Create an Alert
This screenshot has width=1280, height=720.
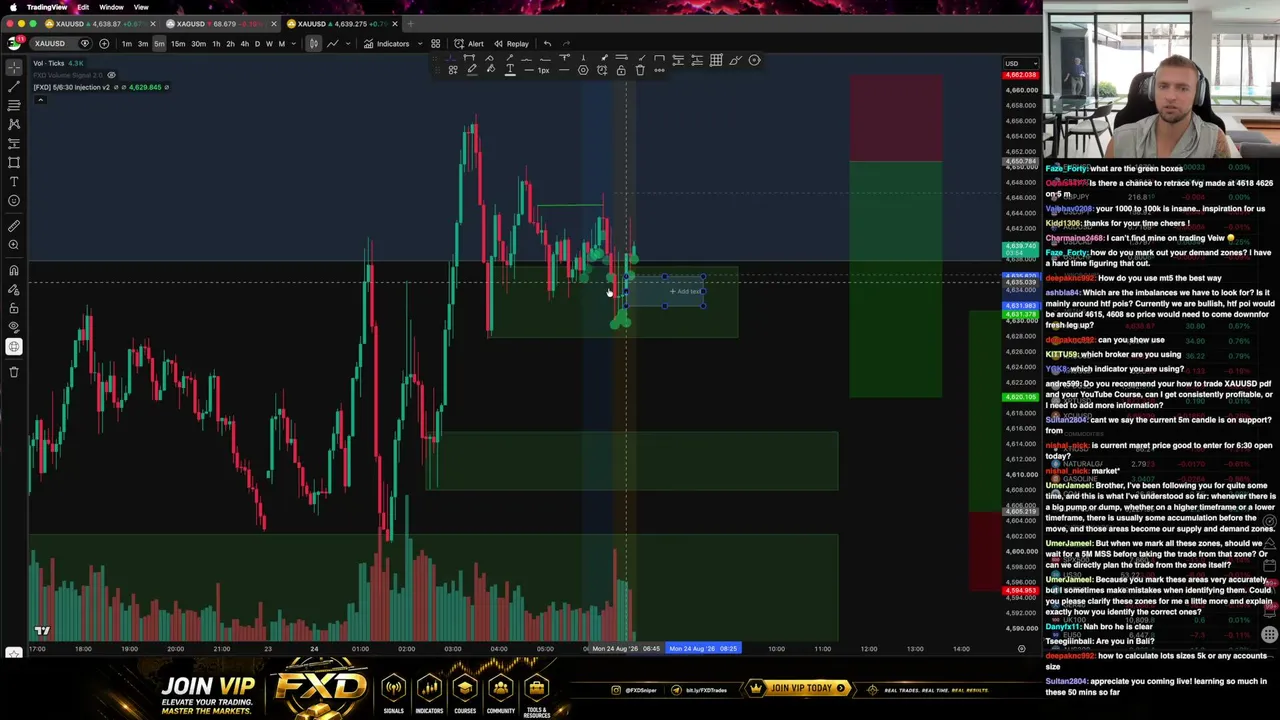coord(469,44)
